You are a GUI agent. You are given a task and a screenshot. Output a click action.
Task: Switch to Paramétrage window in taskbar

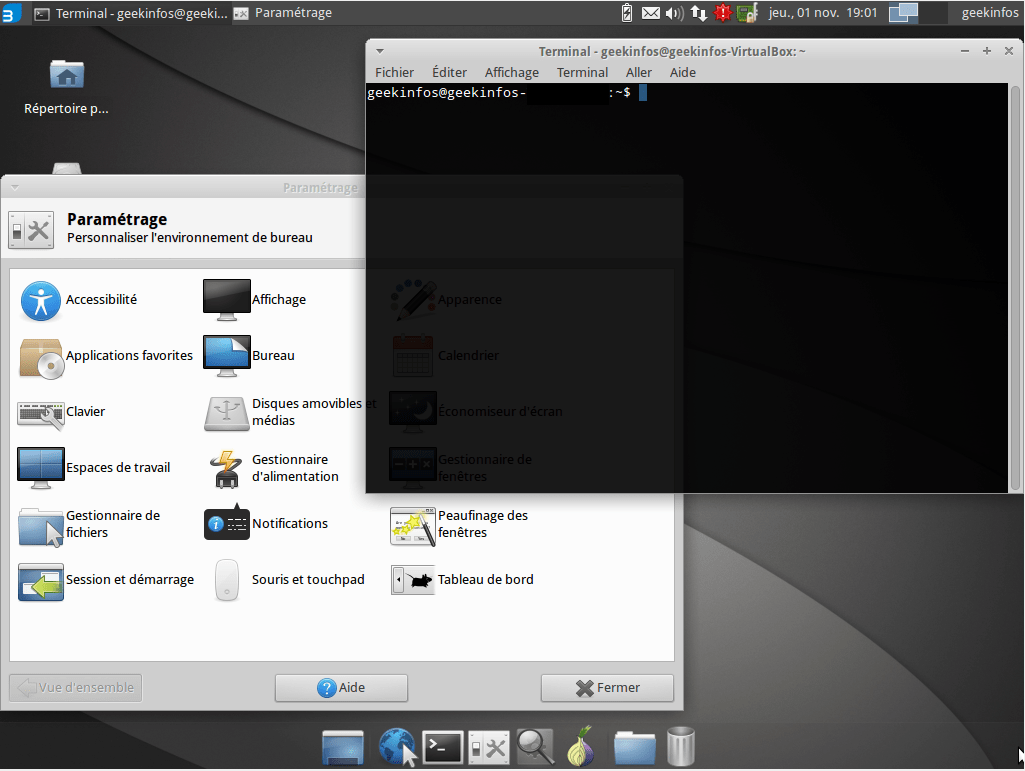[x=283, y=13]
